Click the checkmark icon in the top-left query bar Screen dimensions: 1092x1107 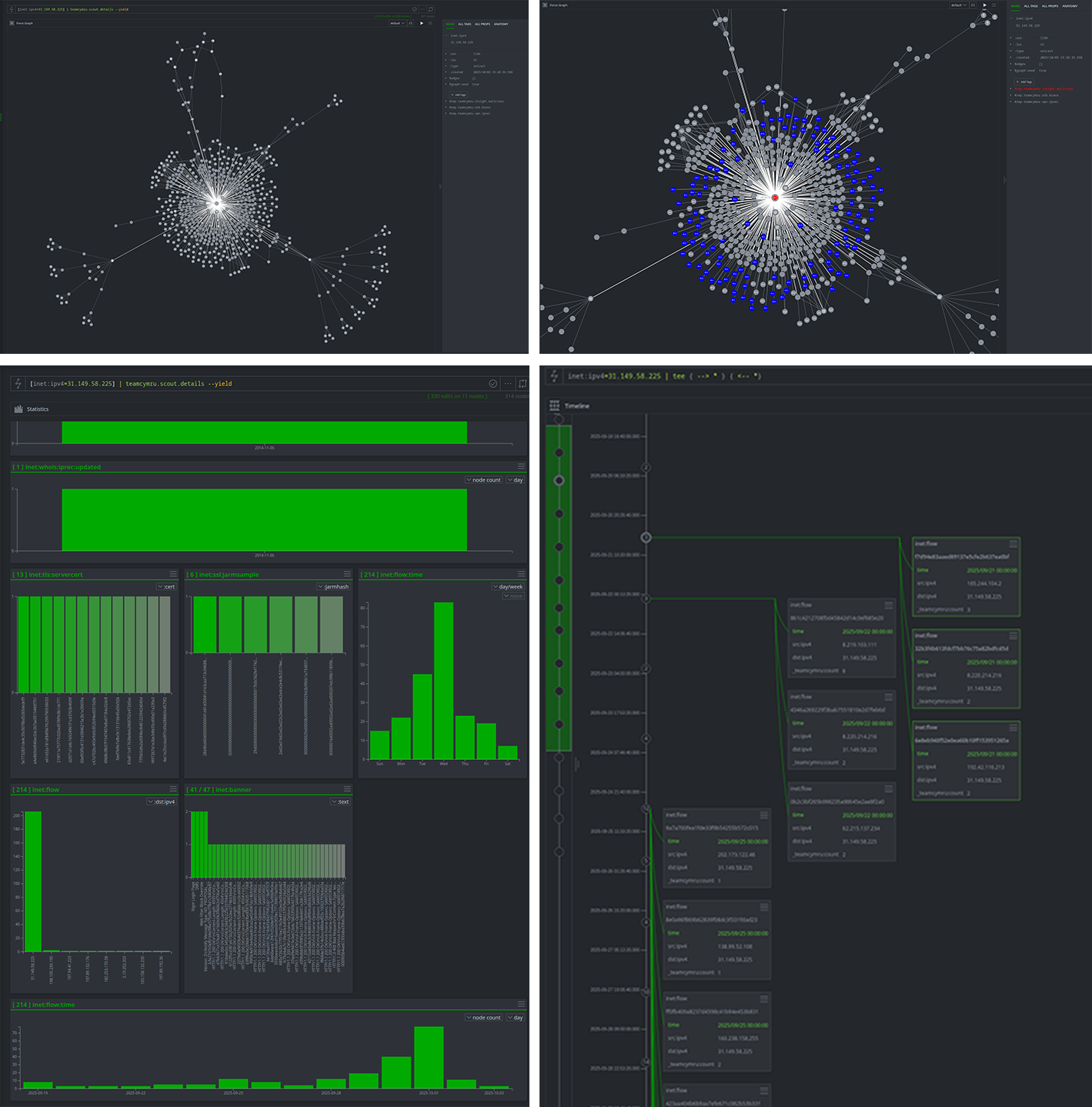tap(414, 9)
